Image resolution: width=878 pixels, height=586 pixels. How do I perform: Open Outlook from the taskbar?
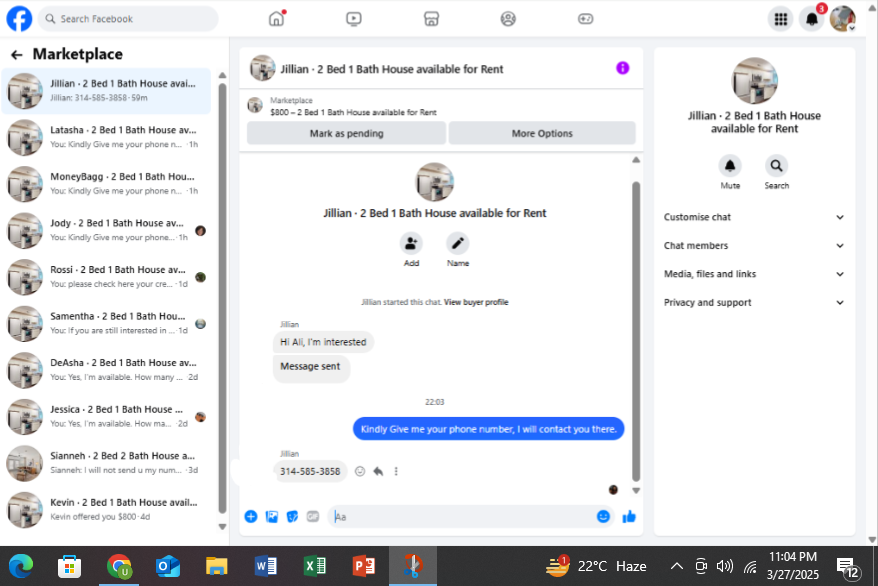[x=167, y=566]
